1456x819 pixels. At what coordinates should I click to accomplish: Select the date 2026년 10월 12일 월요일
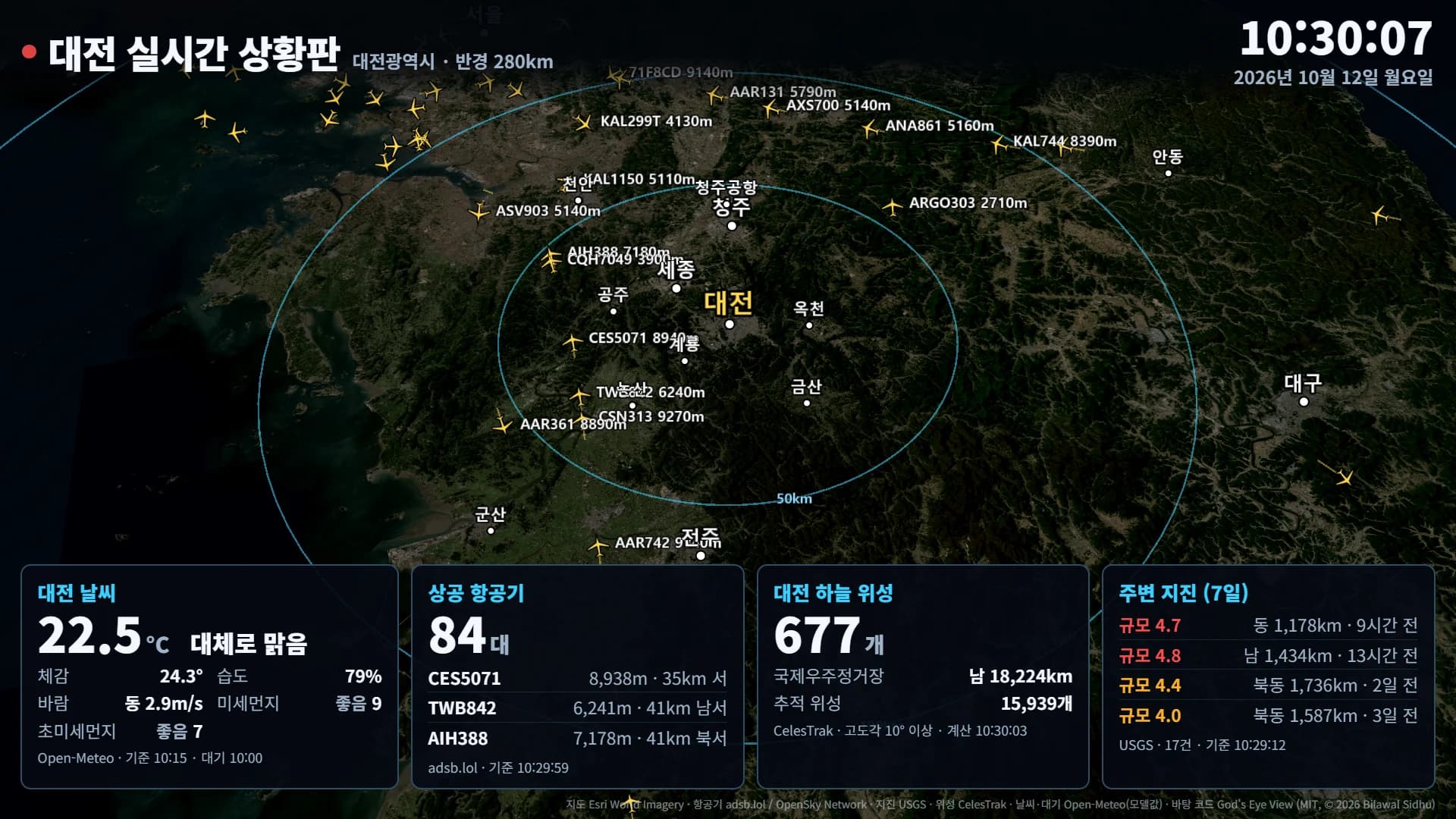coord(1333,77)
